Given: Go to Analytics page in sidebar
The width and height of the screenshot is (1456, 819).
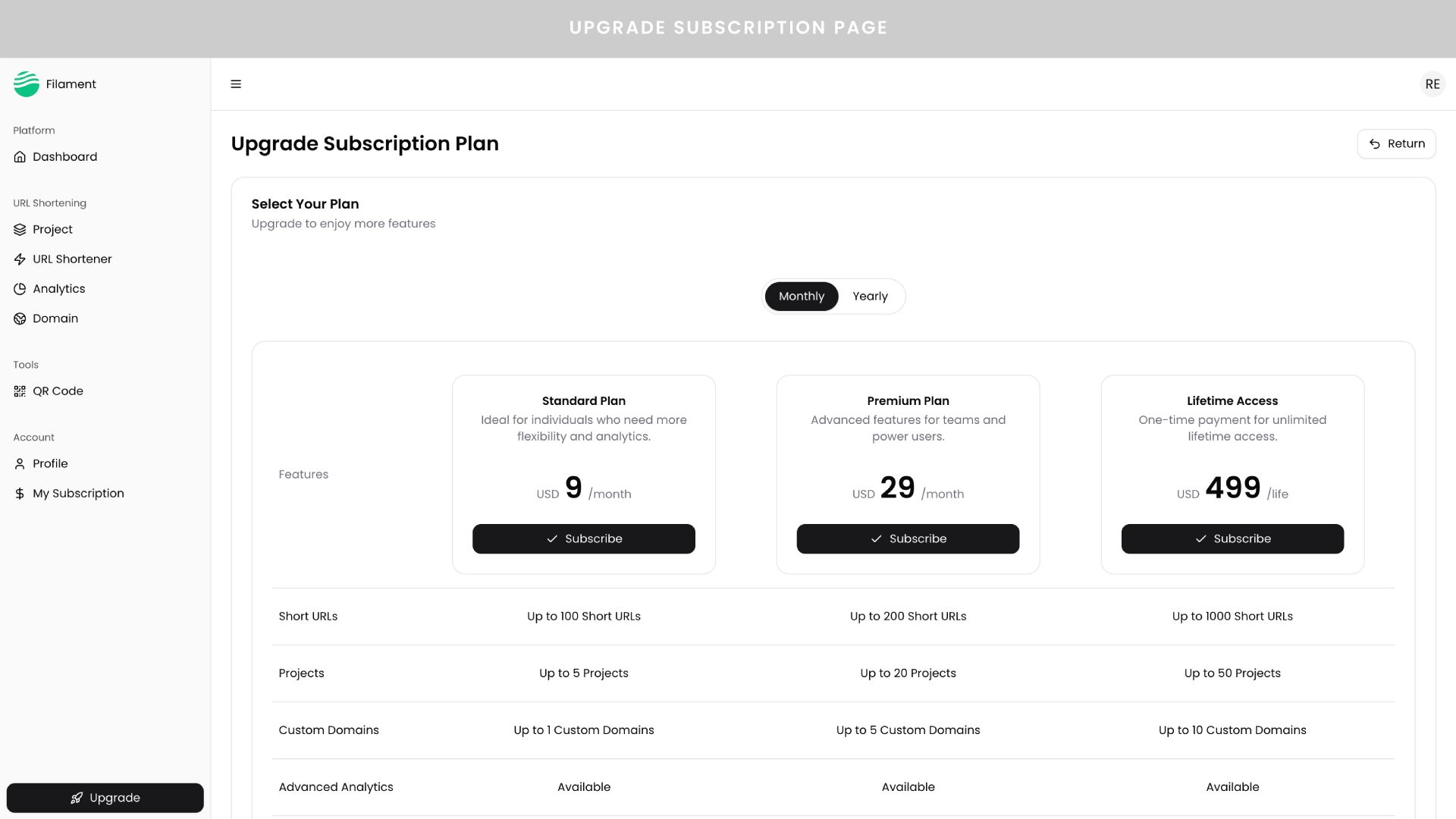Looking at the screenshot, I should tap(58, 289).
